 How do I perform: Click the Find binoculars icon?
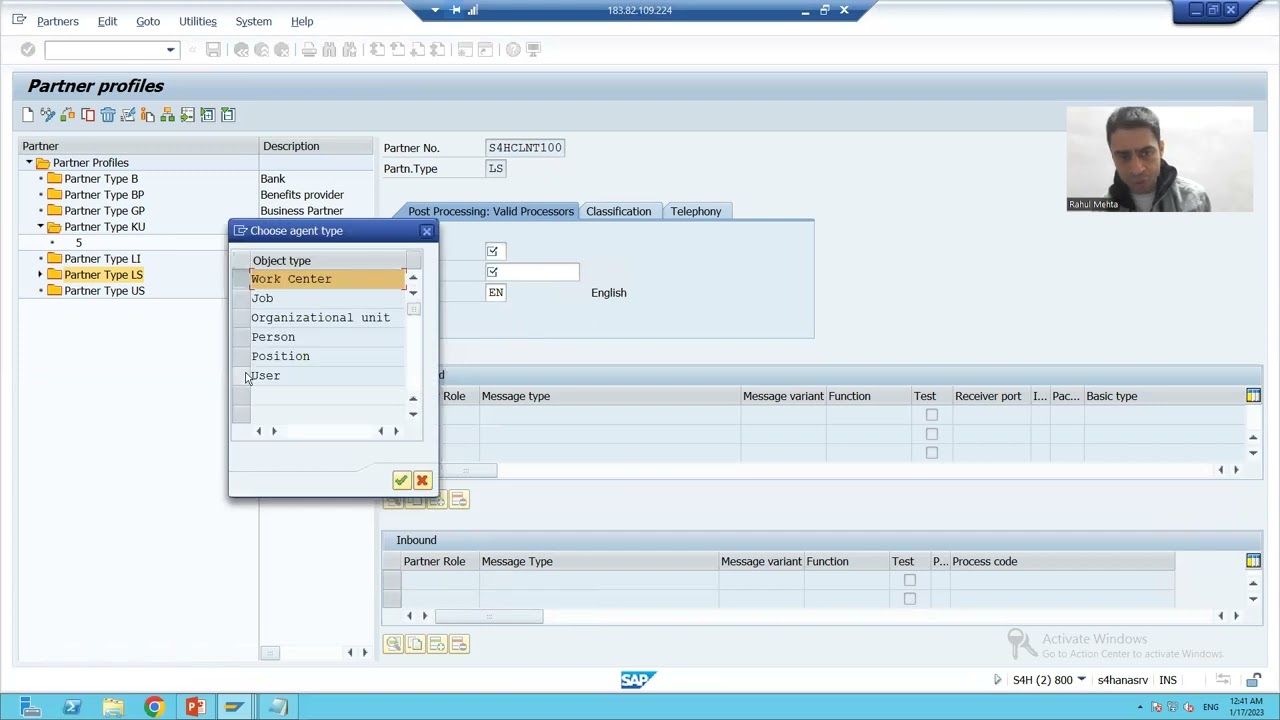(329, 49)
